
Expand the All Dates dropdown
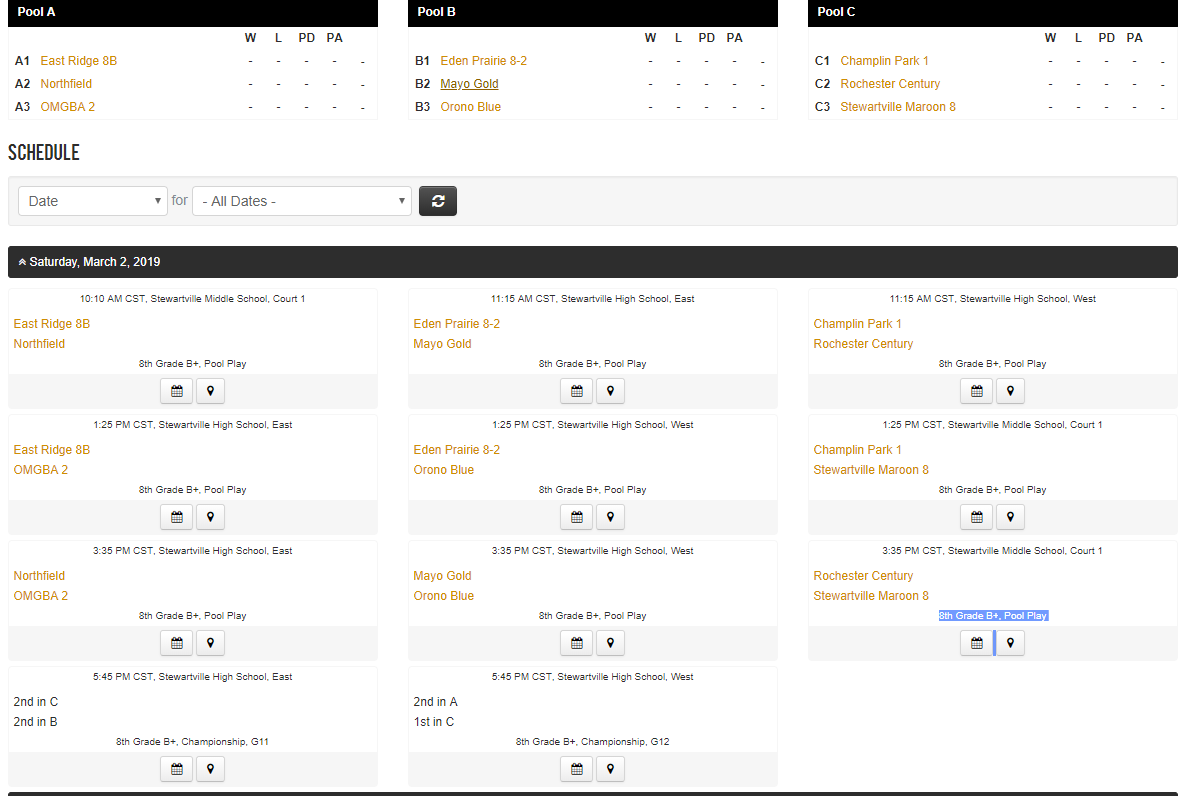point(302,201)
